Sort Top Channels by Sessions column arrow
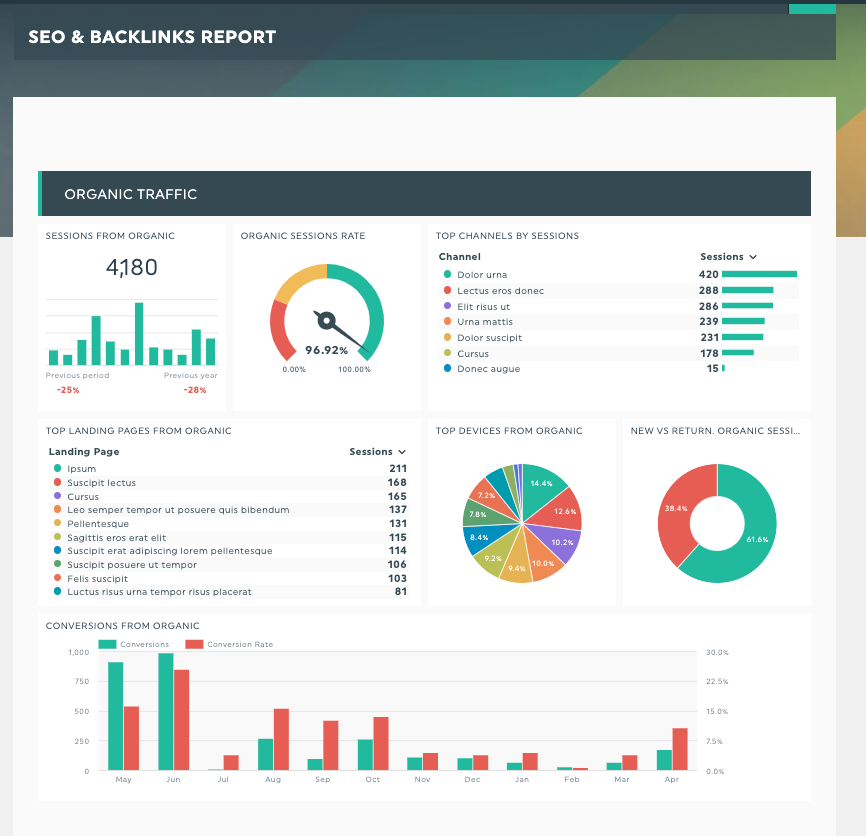Viewport: 866px width, 836px height. coord(753,257)
